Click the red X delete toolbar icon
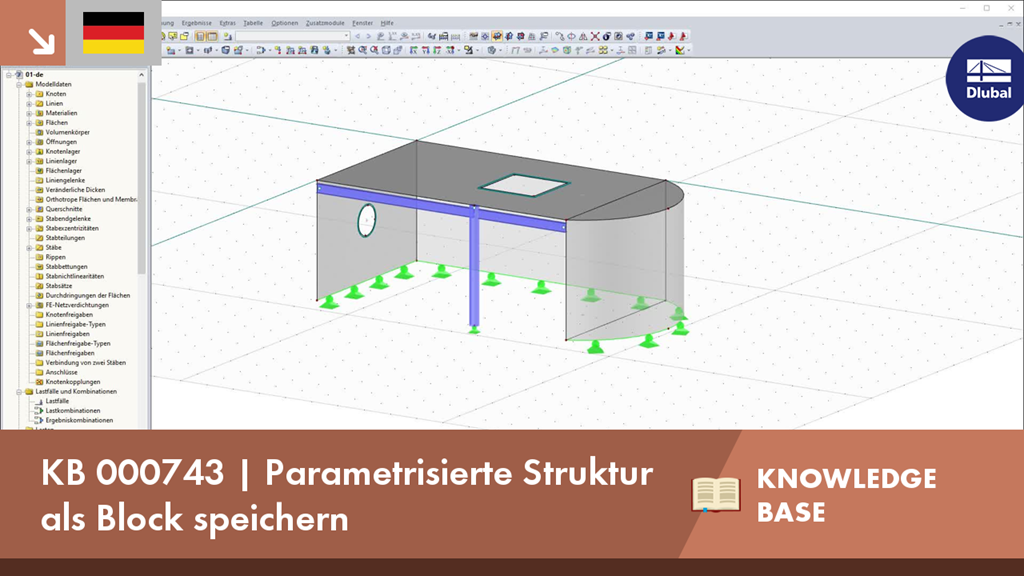The image size is (1024, 576). point(595,37)
